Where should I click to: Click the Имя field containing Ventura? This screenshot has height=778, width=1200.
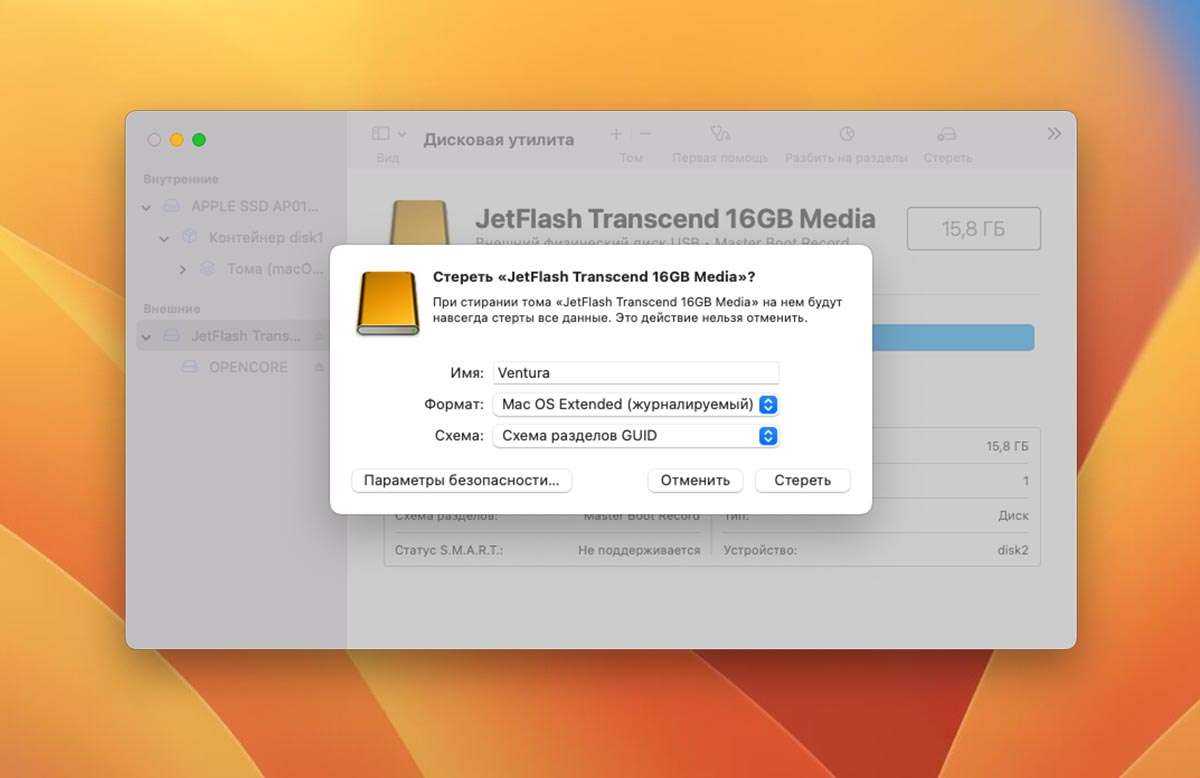click(636, 373)
